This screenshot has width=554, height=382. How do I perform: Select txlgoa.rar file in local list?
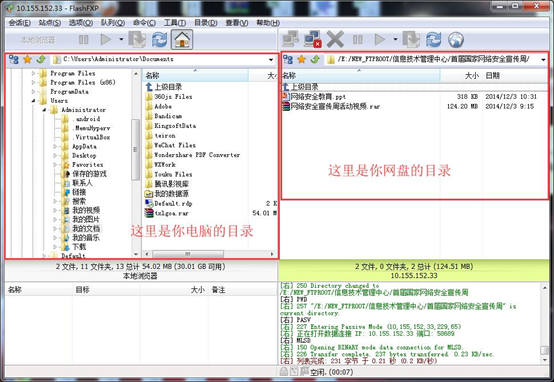(171, 213)
